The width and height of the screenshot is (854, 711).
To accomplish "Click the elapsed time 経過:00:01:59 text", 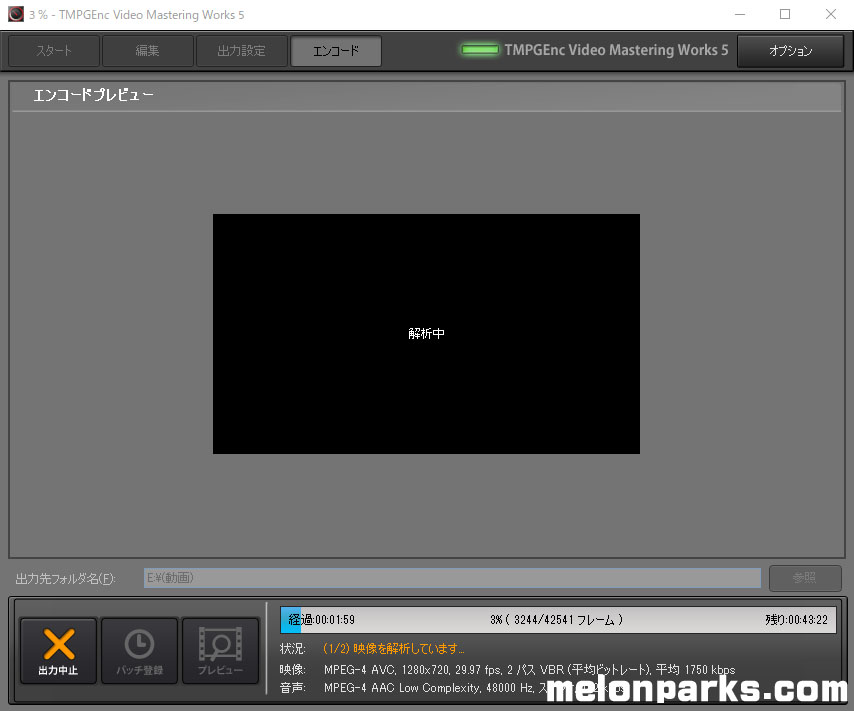I will click(321, 620).
